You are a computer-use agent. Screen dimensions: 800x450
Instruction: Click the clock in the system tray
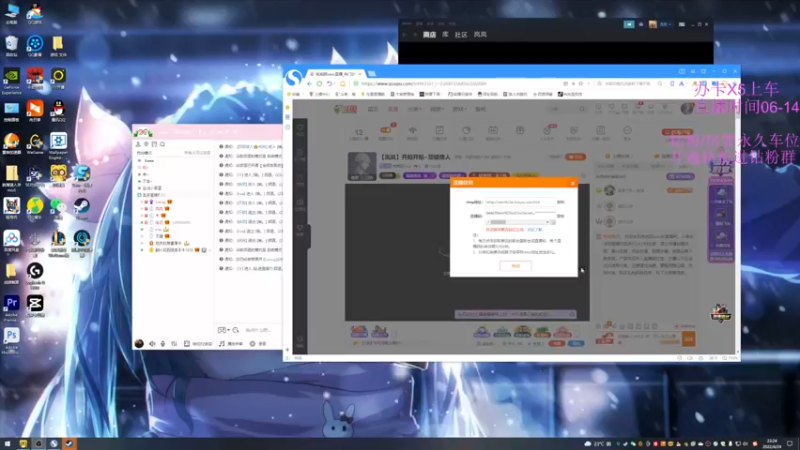(771, 443)
